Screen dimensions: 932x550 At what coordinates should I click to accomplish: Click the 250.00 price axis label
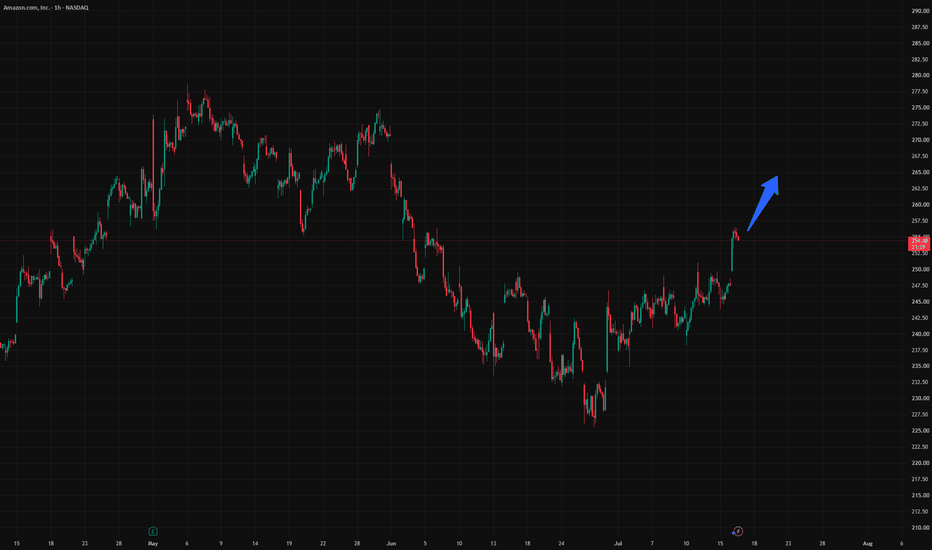(920, 269)
